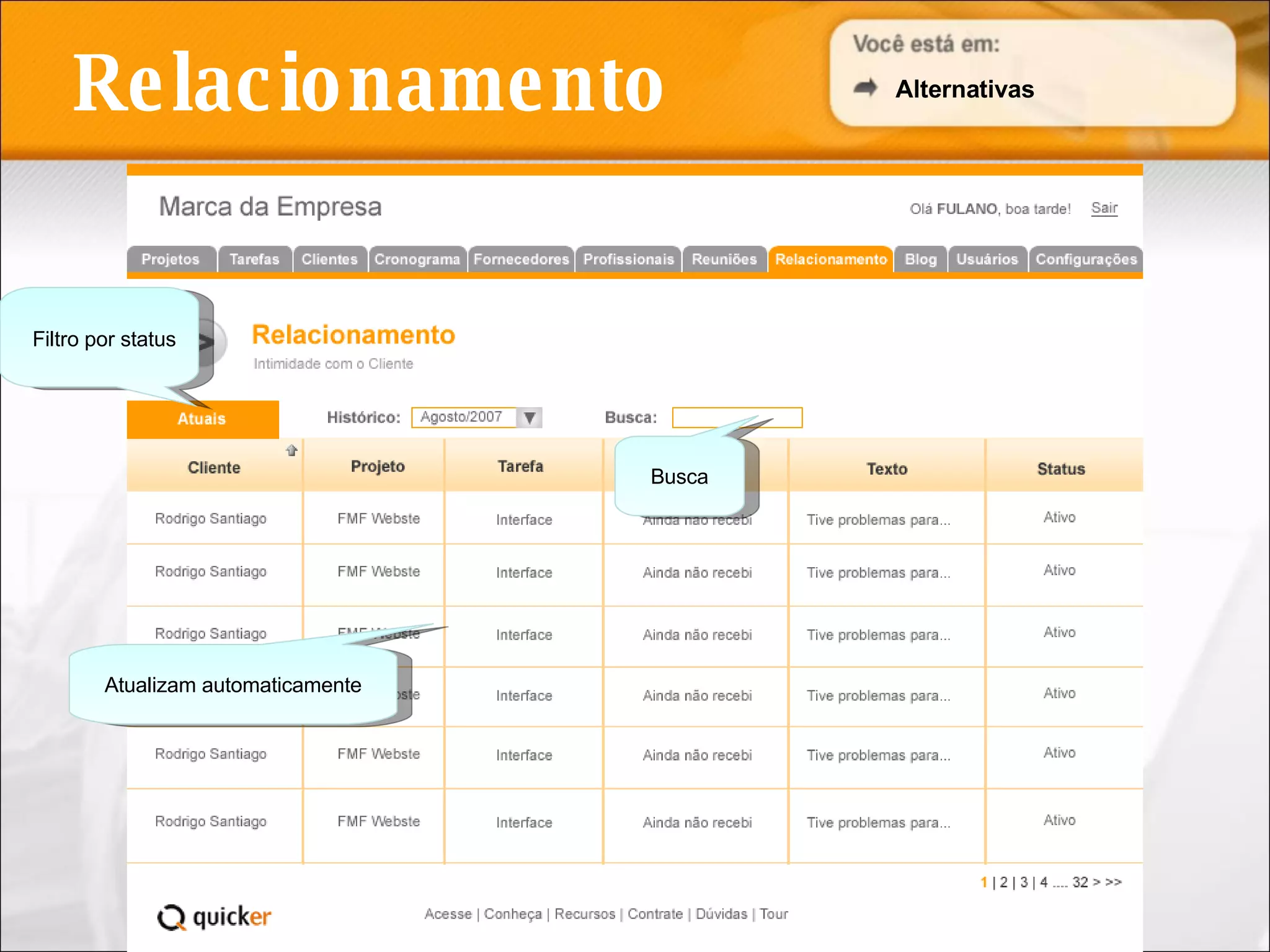The height and width of the screenshot is (952, 1270).
Task: Click the Marca da Empresa logo text
Action: pos(270,206)
